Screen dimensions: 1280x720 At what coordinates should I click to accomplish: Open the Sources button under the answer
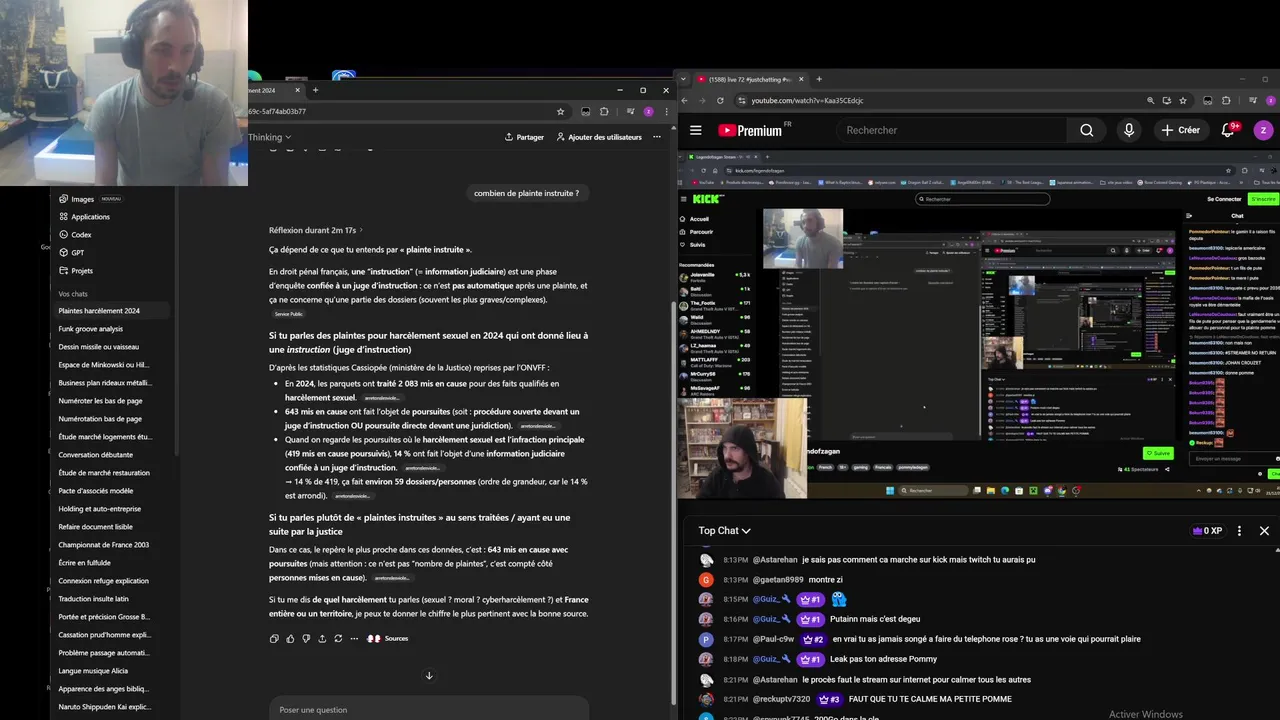click(388, 638)
